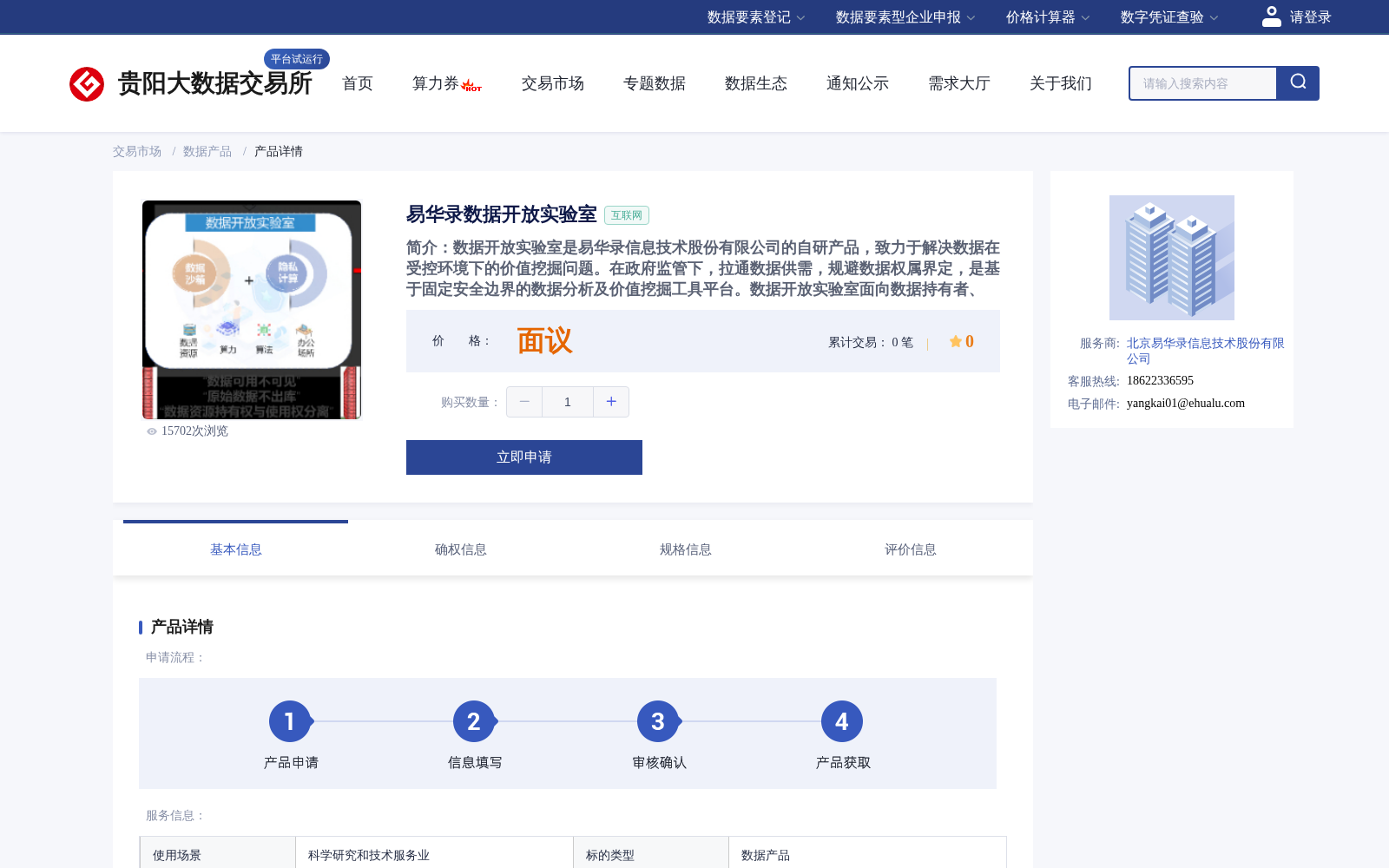Open the 专题数据 menu item
The image size is (1389, 868).
click(655, 83)
